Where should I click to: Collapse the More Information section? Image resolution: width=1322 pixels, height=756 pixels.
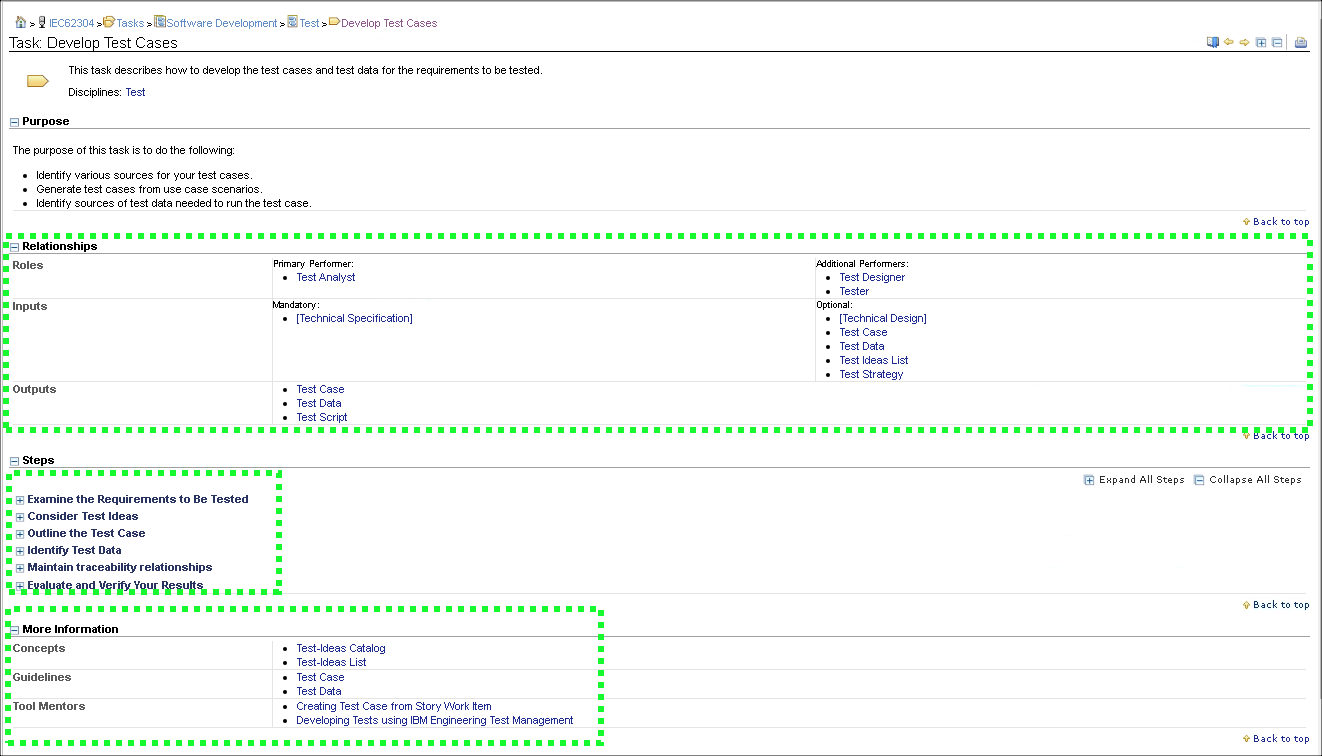point(15,630)
